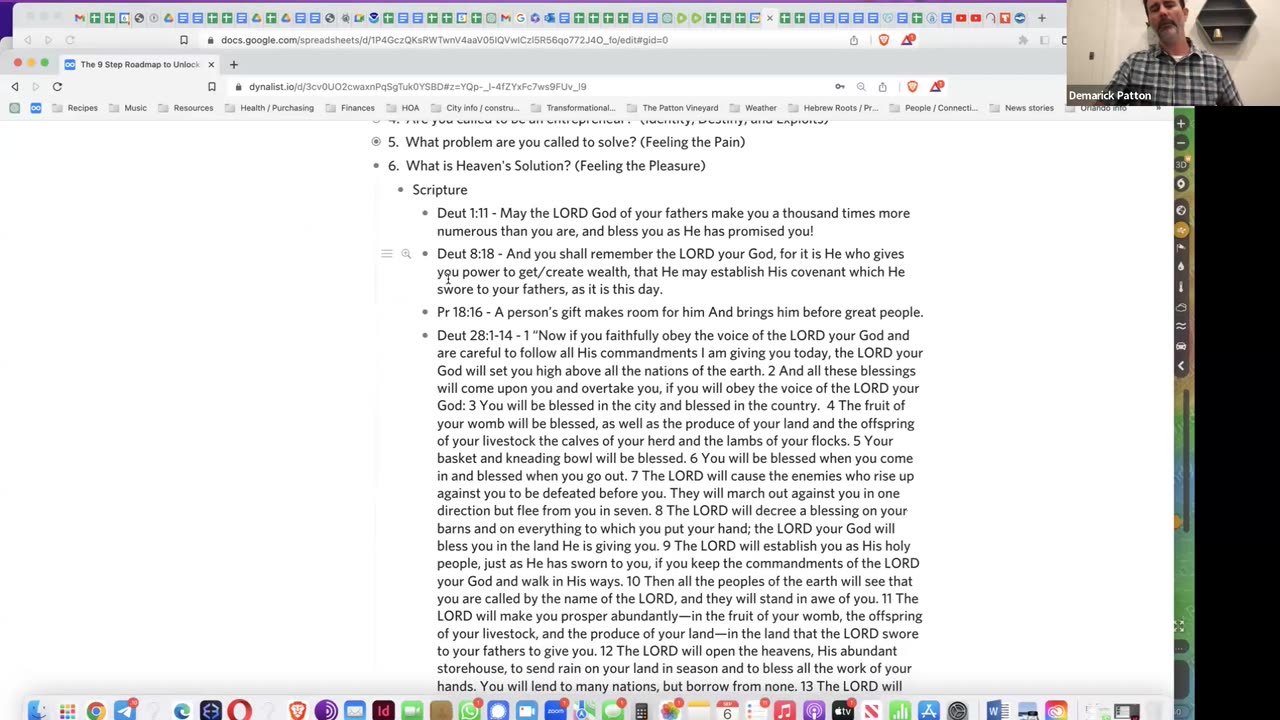Open People / Connections bookmarks folder
This screenshot has width=1280, height=720.
[x=933, y=108]
